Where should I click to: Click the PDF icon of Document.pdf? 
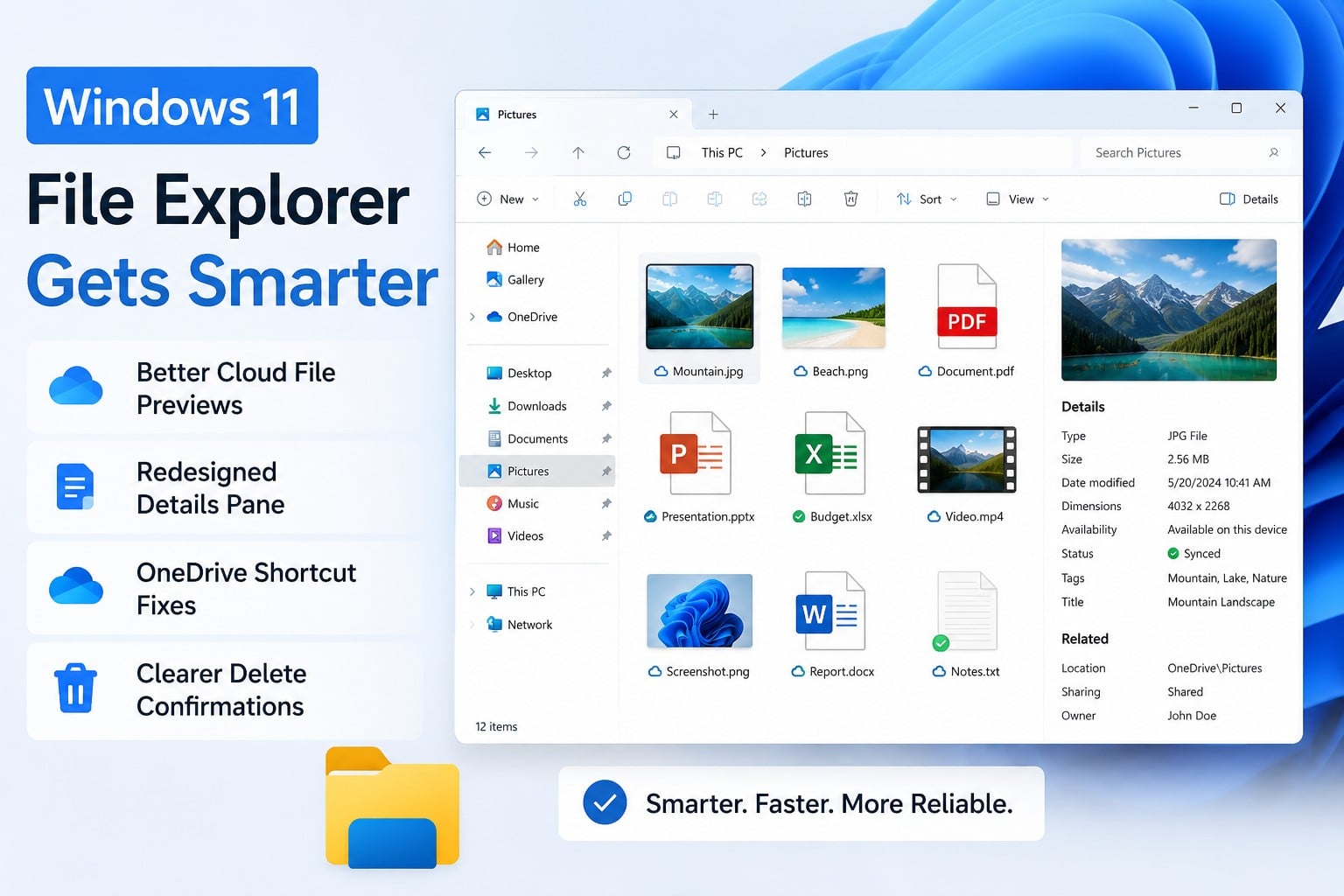pos(967,307)
